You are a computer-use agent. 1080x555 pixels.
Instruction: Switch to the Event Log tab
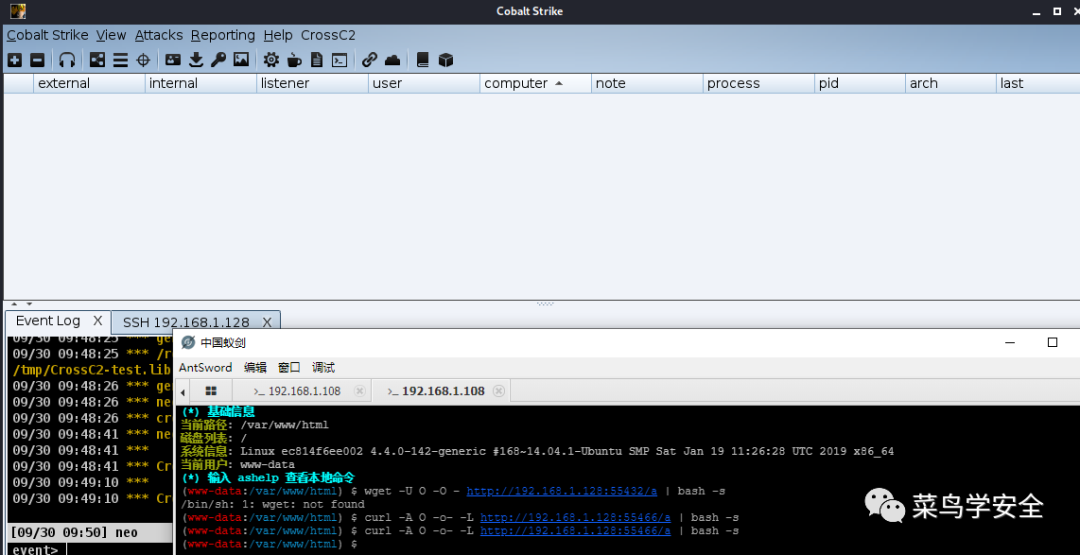click(48, 321)
